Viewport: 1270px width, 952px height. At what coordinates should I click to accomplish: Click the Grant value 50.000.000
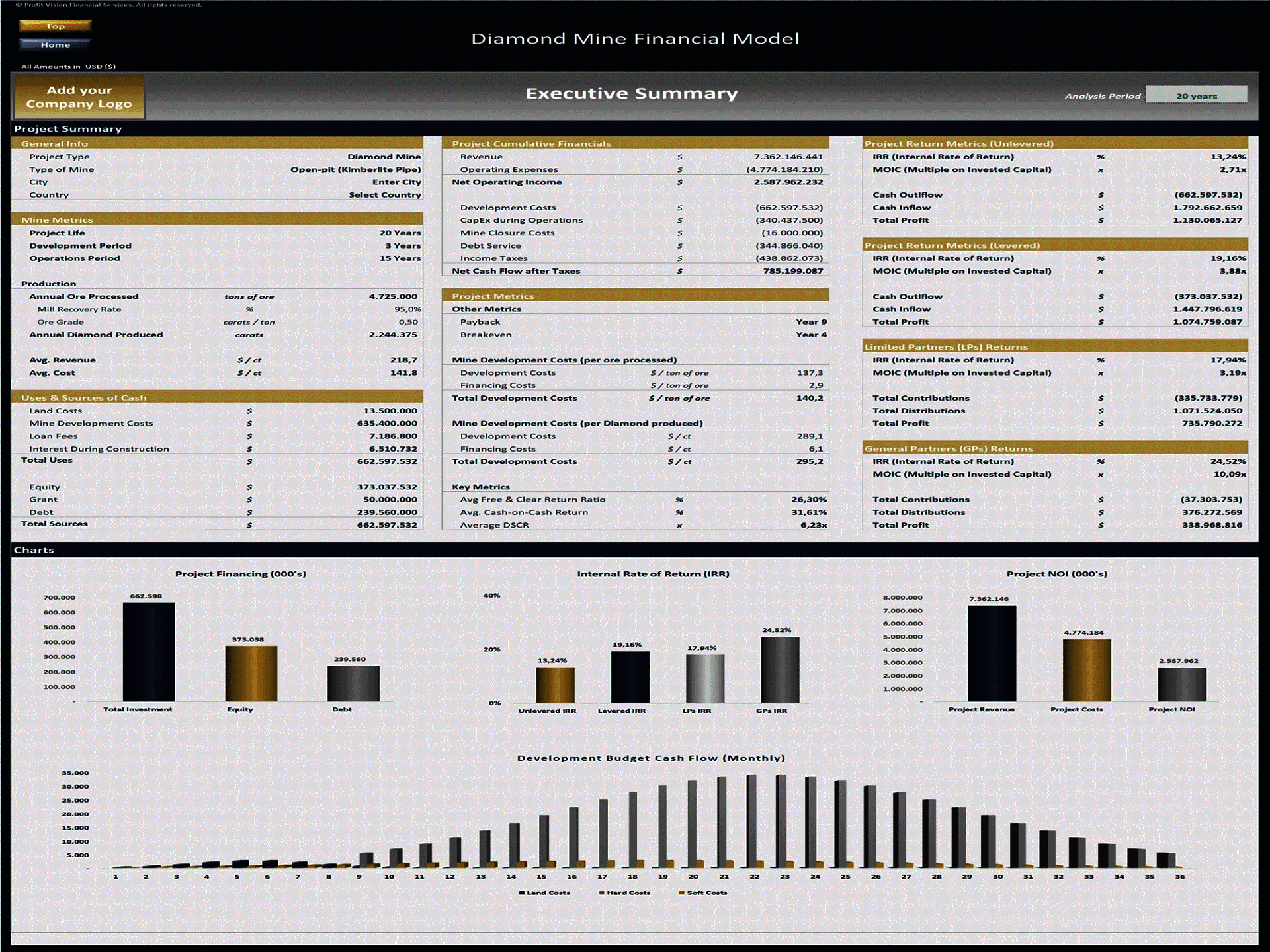click(390, 500)
